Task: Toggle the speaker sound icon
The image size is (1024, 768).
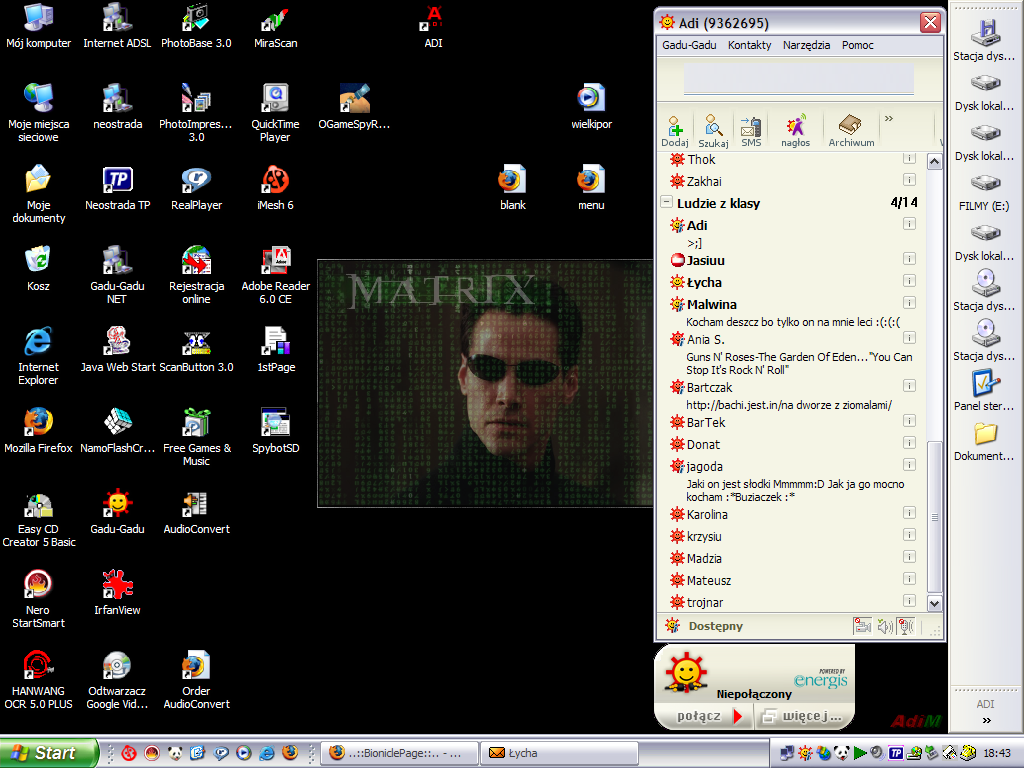Action: click(884, 626)
